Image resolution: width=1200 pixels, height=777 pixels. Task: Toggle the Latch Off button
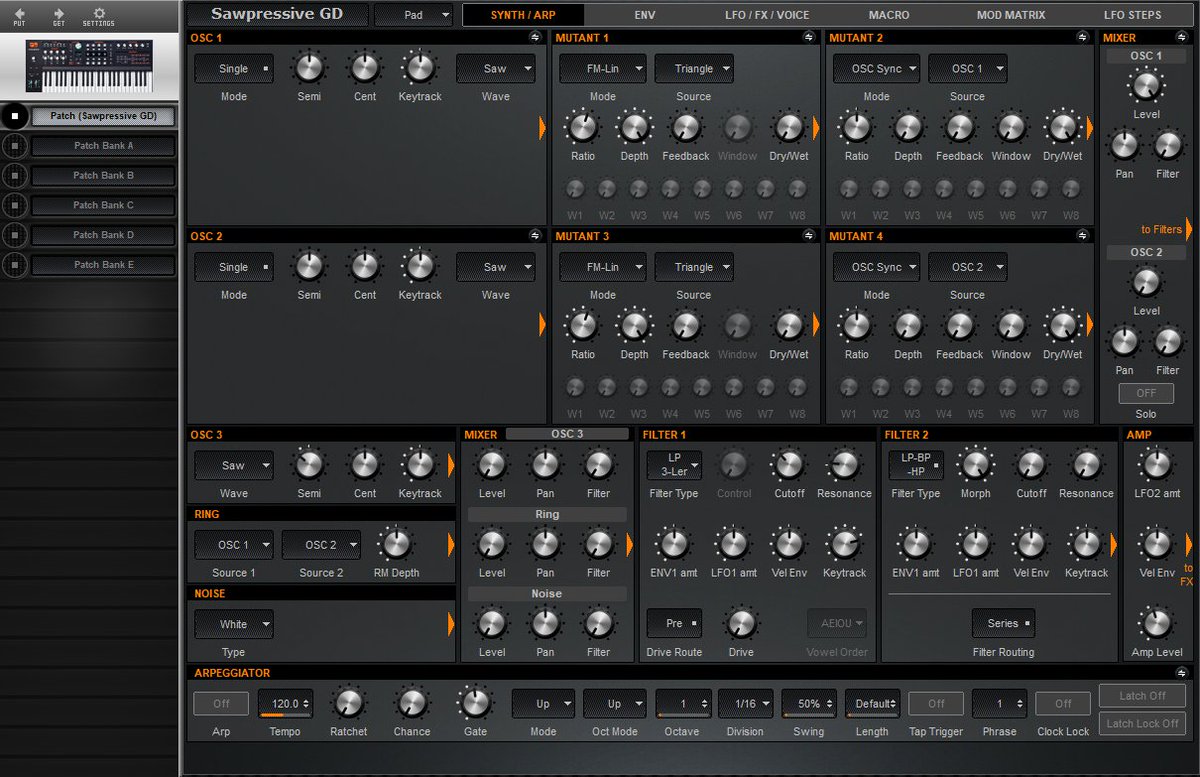click(1142, 696)
